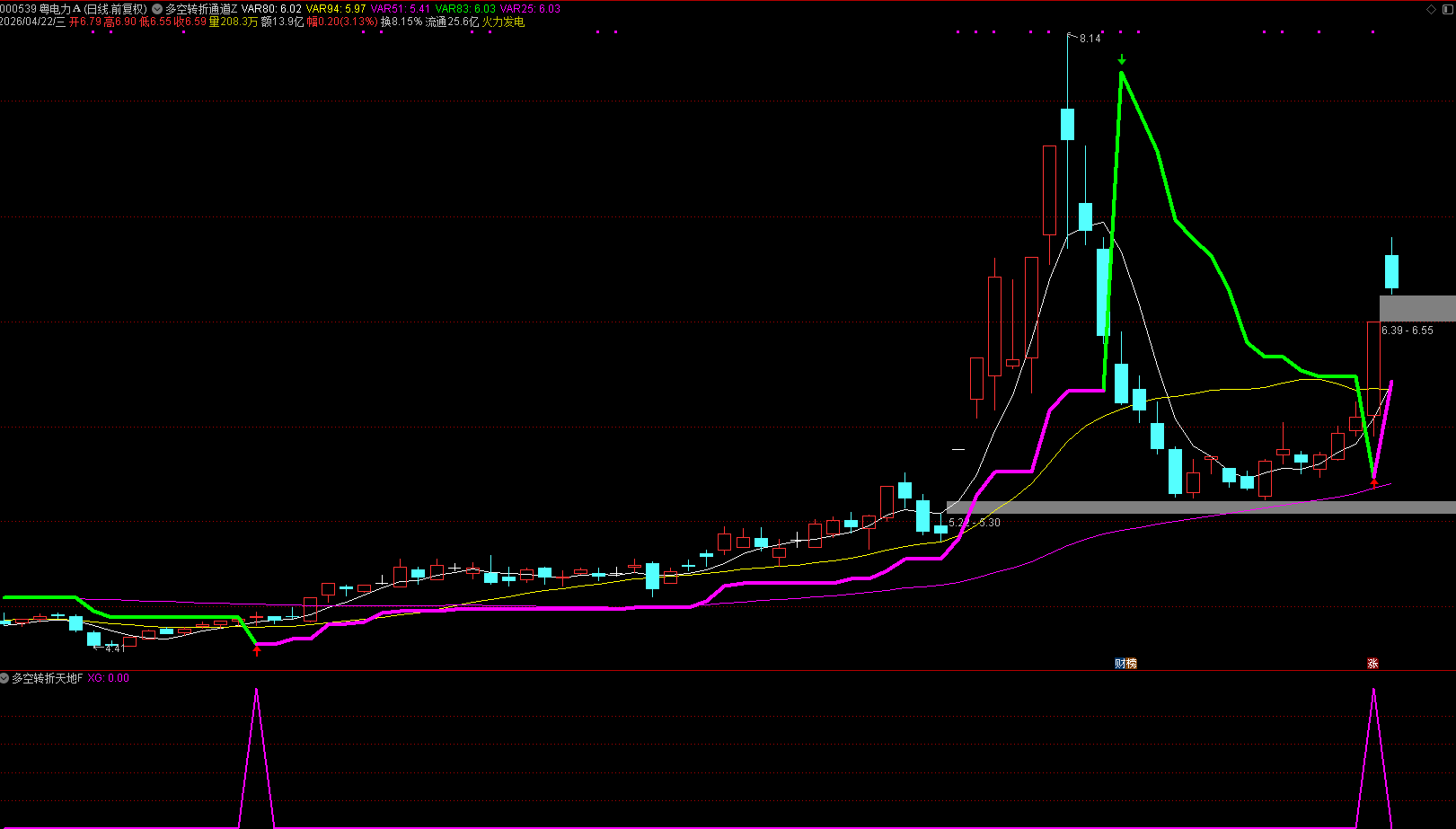
Task: Click the XG: 0.00 readout
Action: point(109,678)
